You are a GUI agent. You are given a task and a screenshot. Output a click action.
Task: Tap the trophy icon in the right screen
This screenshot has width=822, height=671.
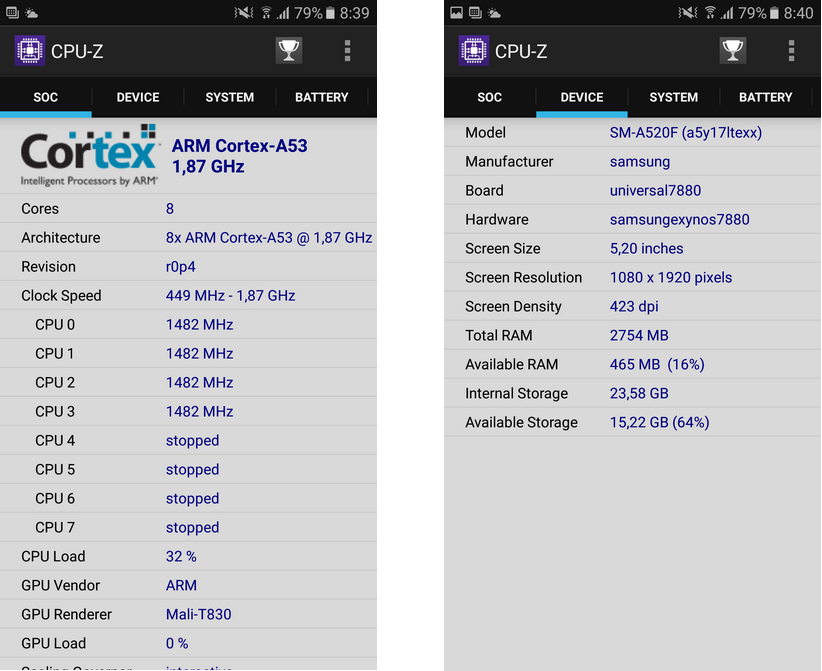point(733,51)
